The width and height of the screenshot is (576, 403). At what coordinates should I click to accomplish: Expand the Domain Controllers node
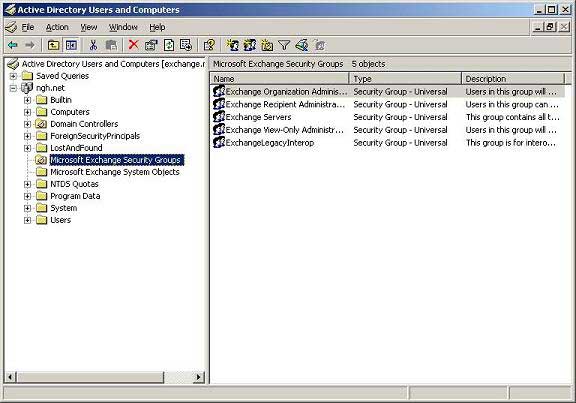tap(27, 124)
